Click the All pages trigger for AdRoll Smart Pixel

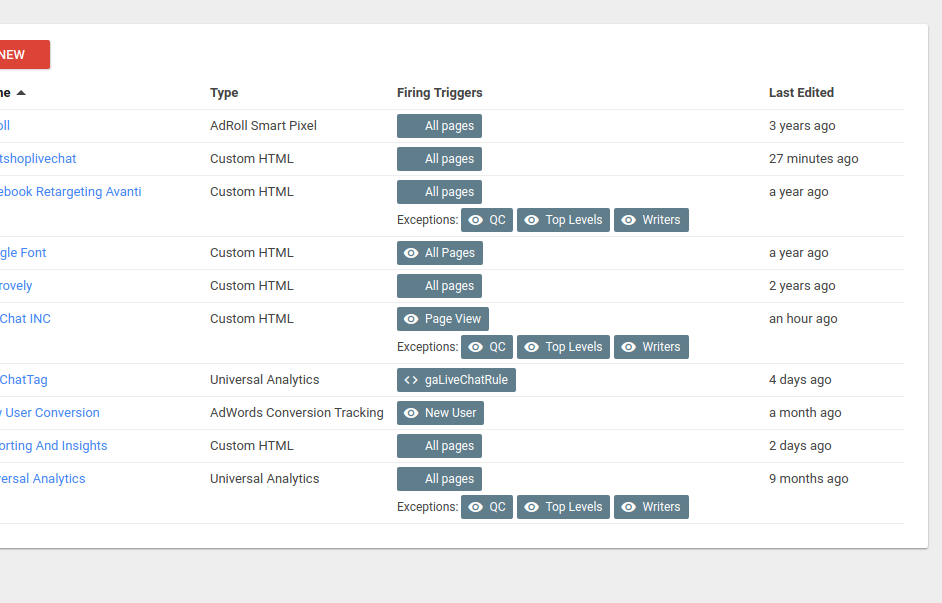click(439, 126)
